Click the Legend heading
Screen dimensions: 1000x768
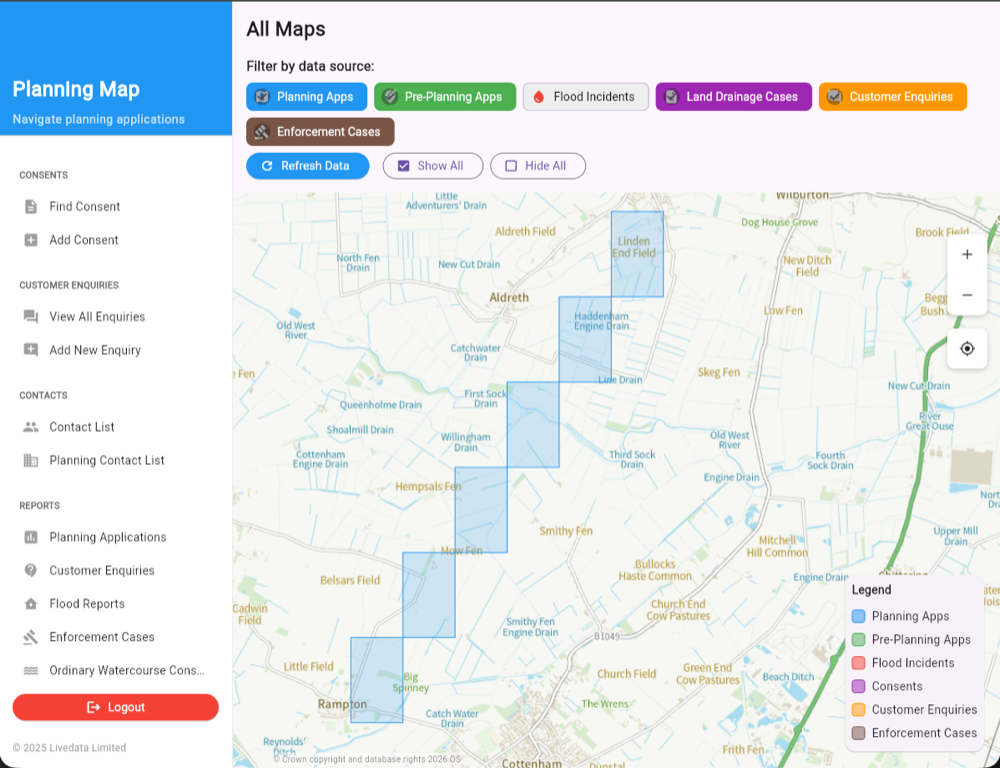click(x=871, y=590)
